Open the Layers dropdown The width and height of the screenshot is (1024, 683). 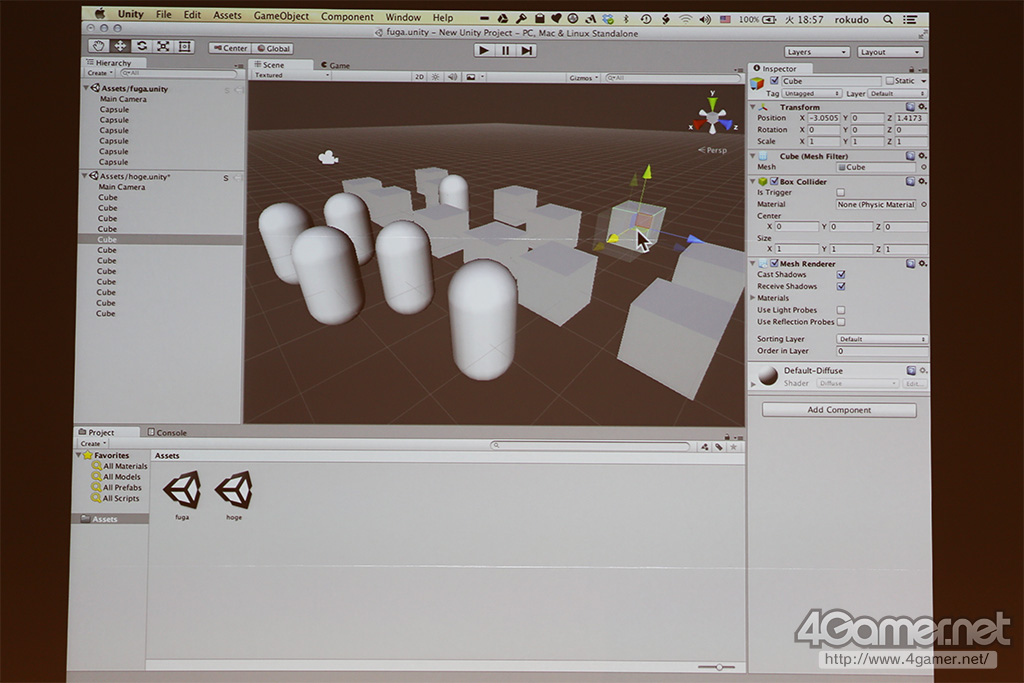817,52
